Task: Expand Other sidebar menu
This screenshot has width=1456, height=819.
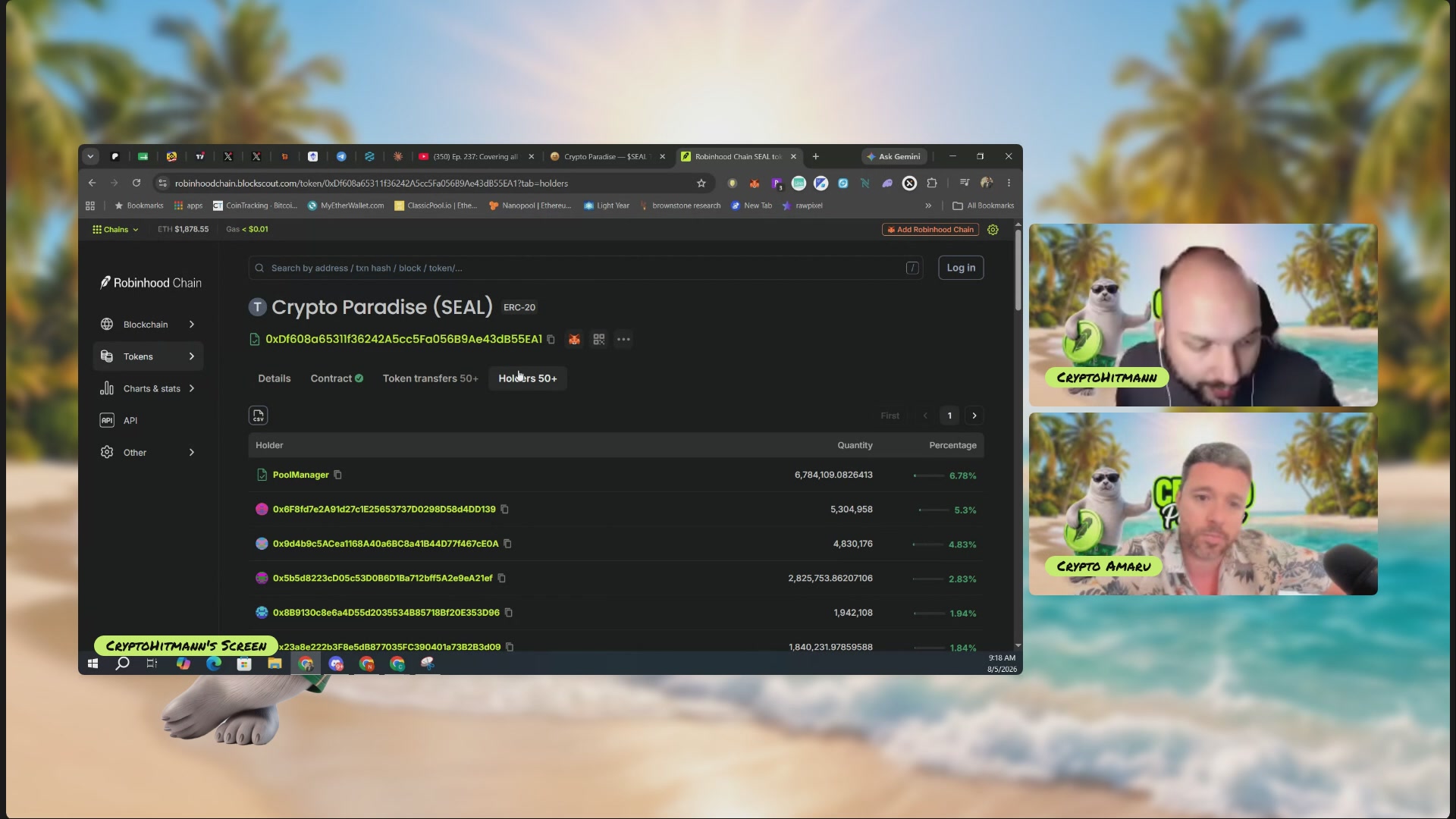Action: click(149, 453)
